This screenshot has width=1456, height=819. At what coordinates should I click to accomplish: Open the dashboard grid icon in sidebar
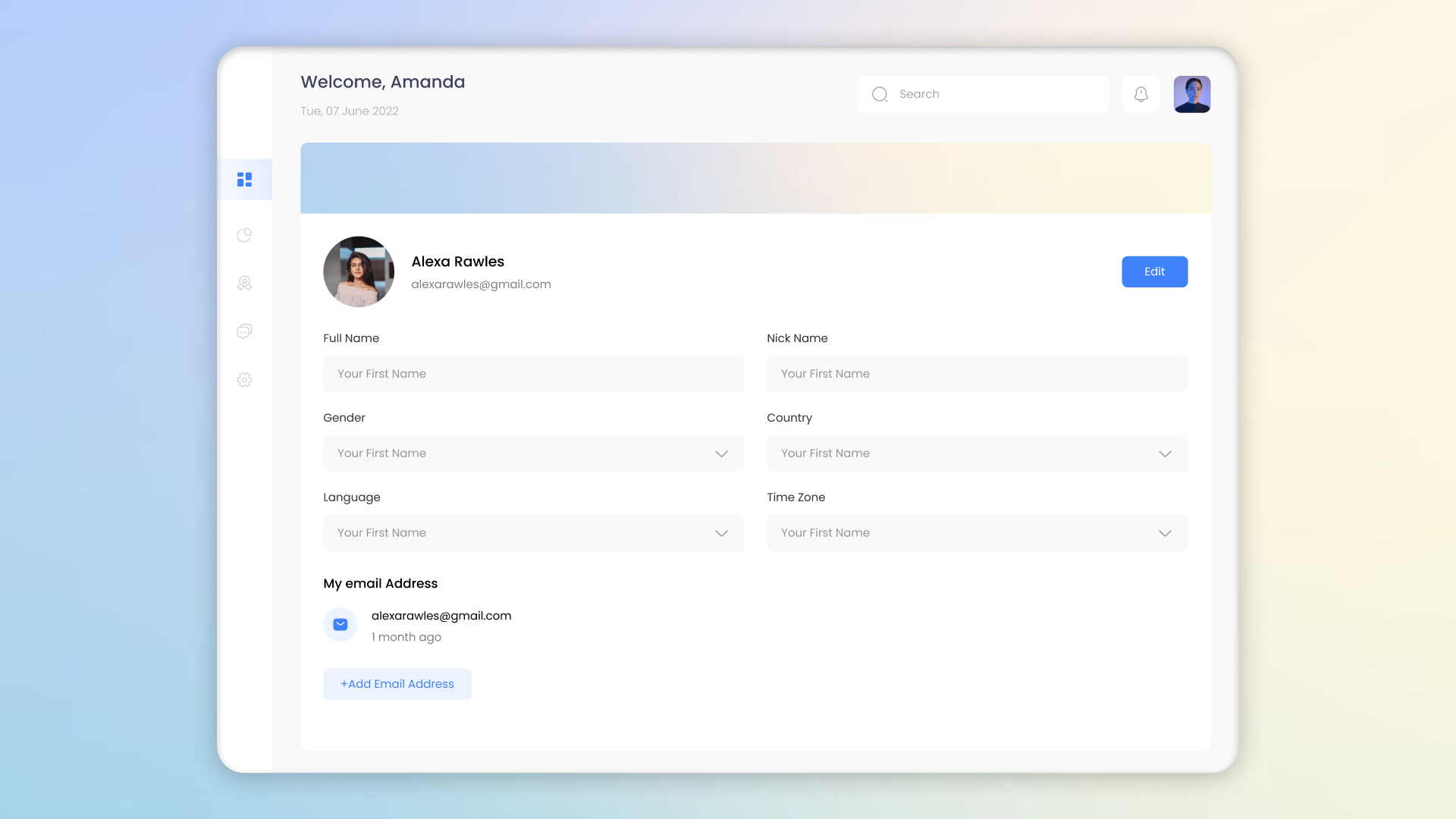(244, 179)
